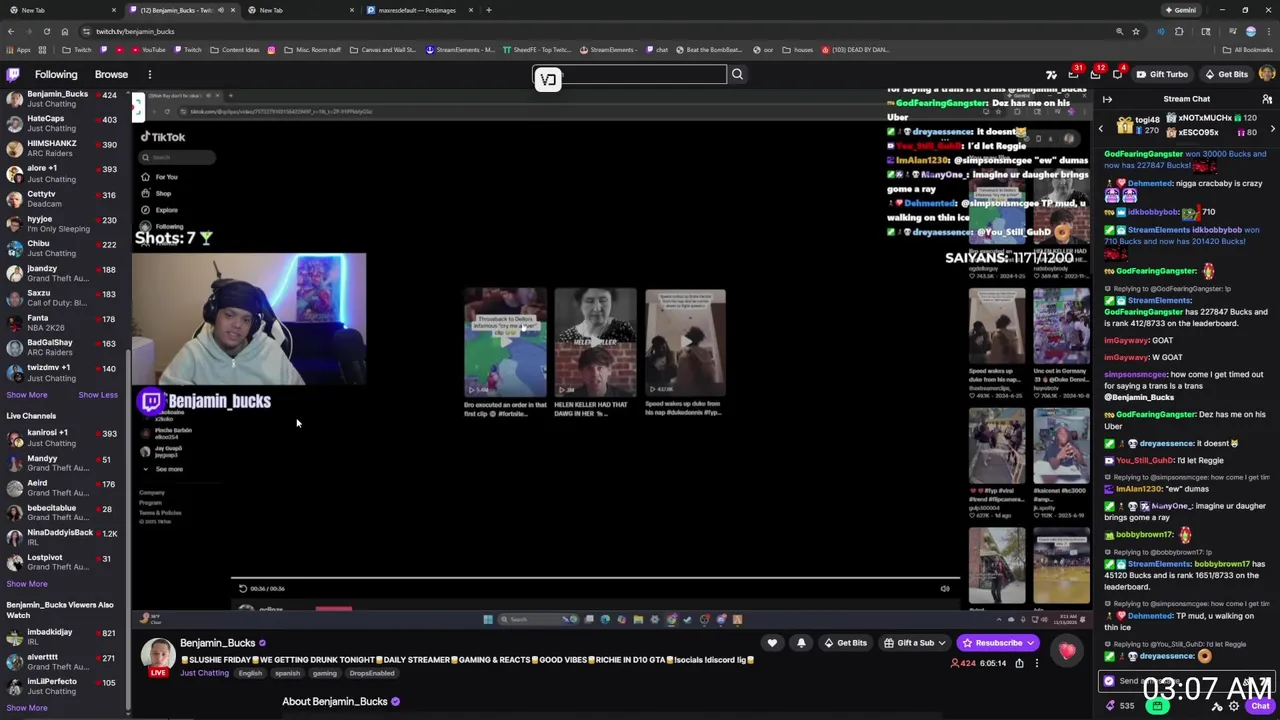Viewport: 1280px width, 720px height.
Task: Open notifications inbox with 31 badge
Action: coord(1074,74)
